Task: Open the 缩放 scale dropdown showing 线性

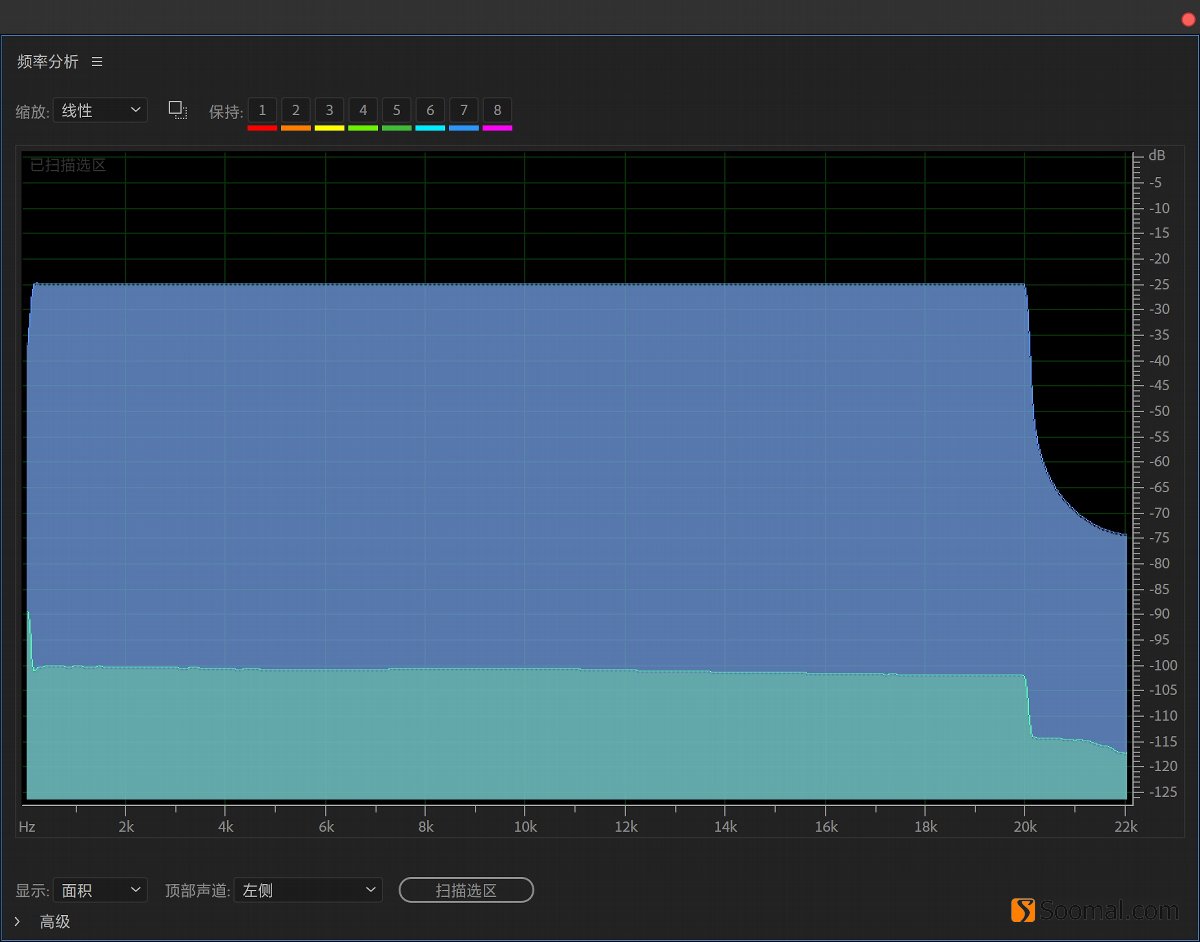Action: [x=100, y=110]
